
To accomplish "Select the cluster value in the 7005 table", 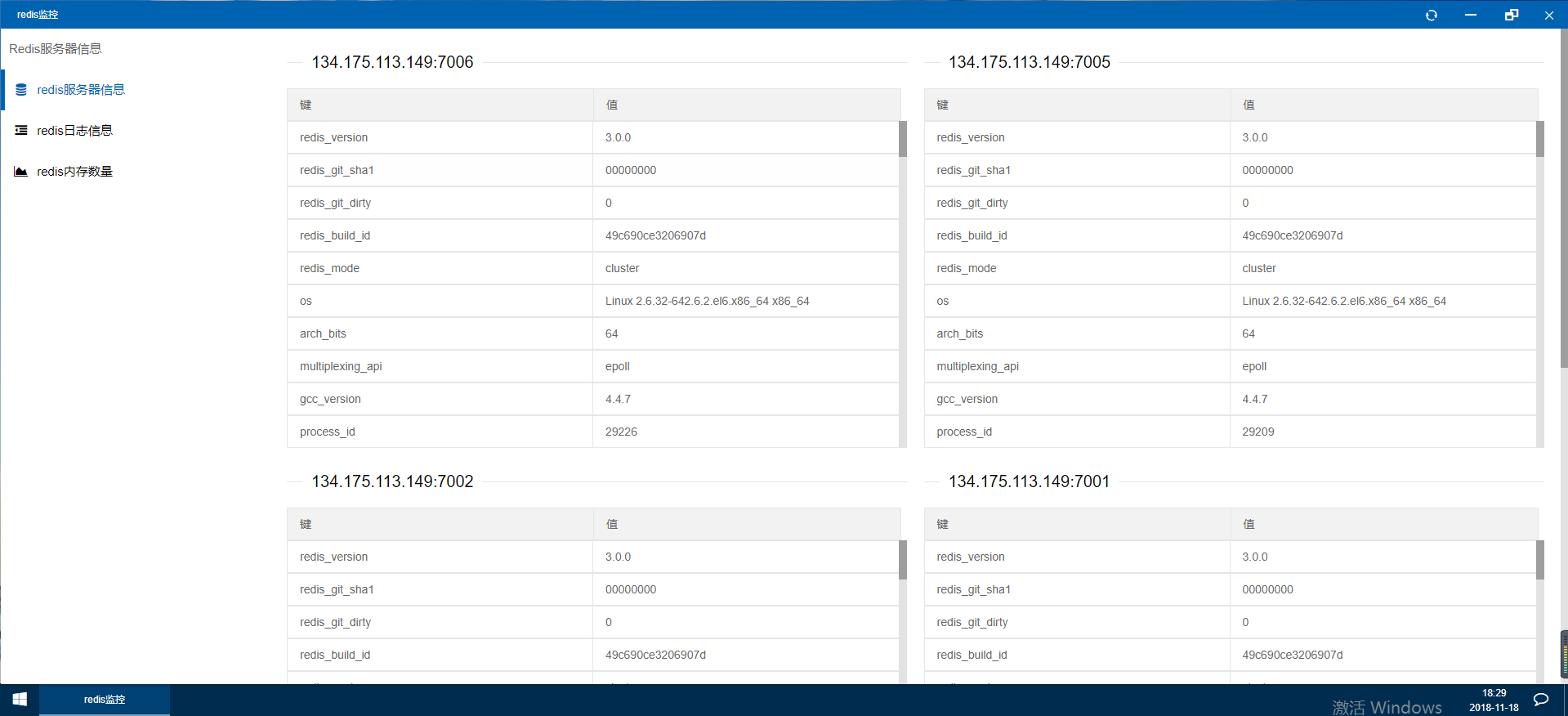I will click(1259, 268).
